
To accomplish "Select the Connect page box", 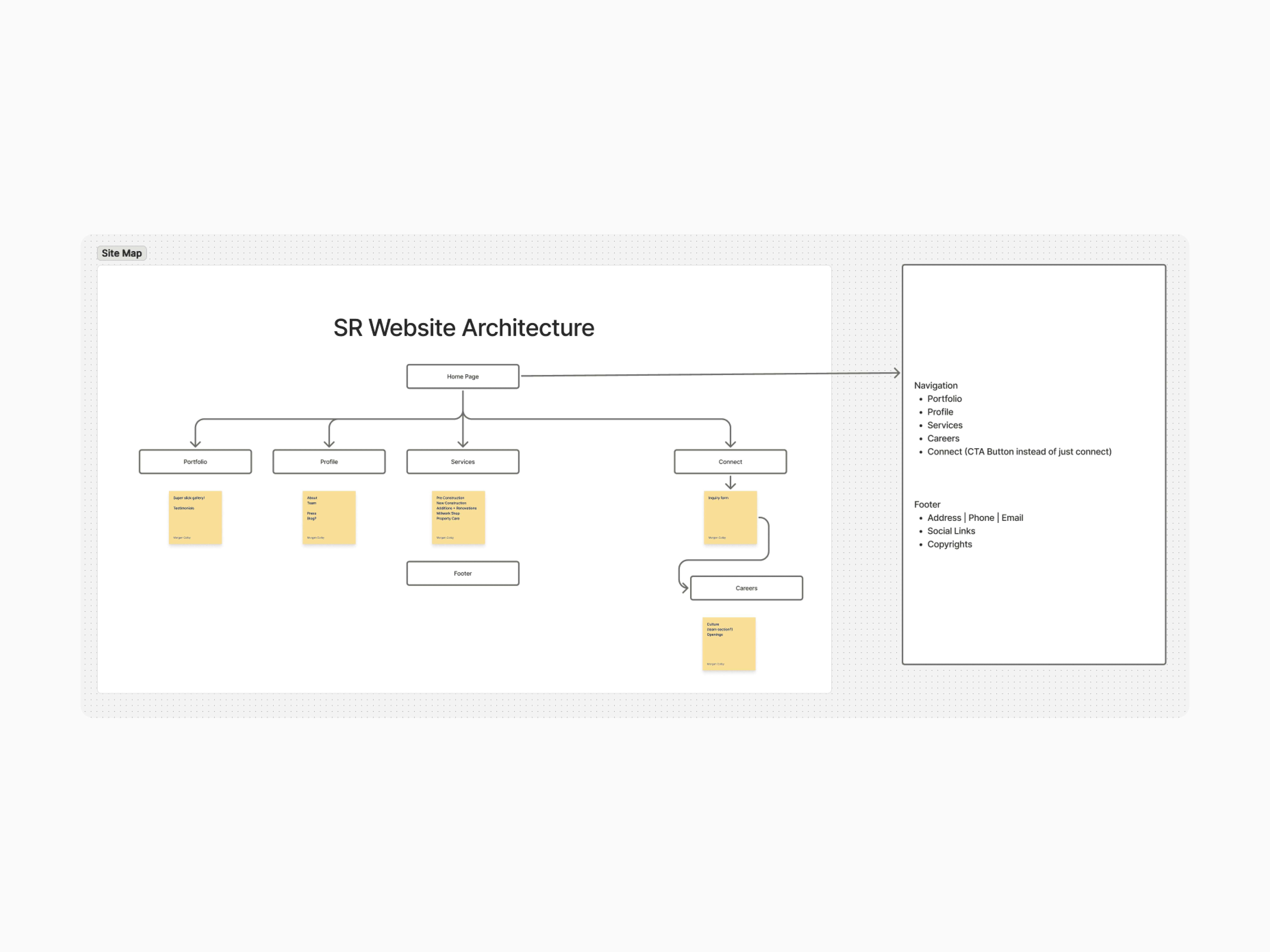I will click(x=730, y=461).
